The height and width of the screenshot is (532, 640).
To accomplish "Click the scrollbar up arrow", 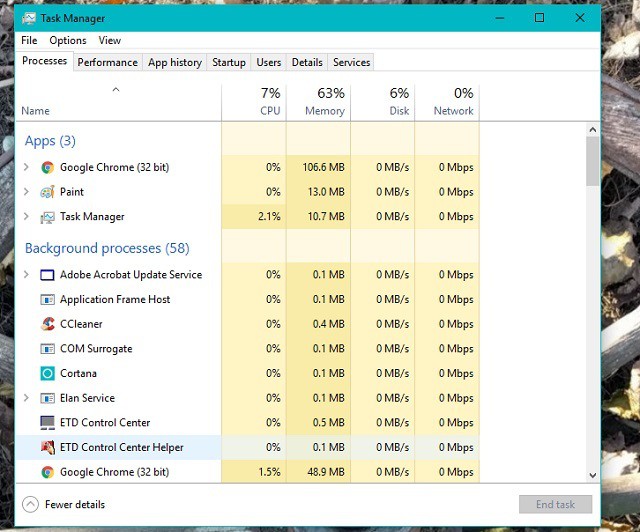I will pyautogui.click(x=593, y=130).
